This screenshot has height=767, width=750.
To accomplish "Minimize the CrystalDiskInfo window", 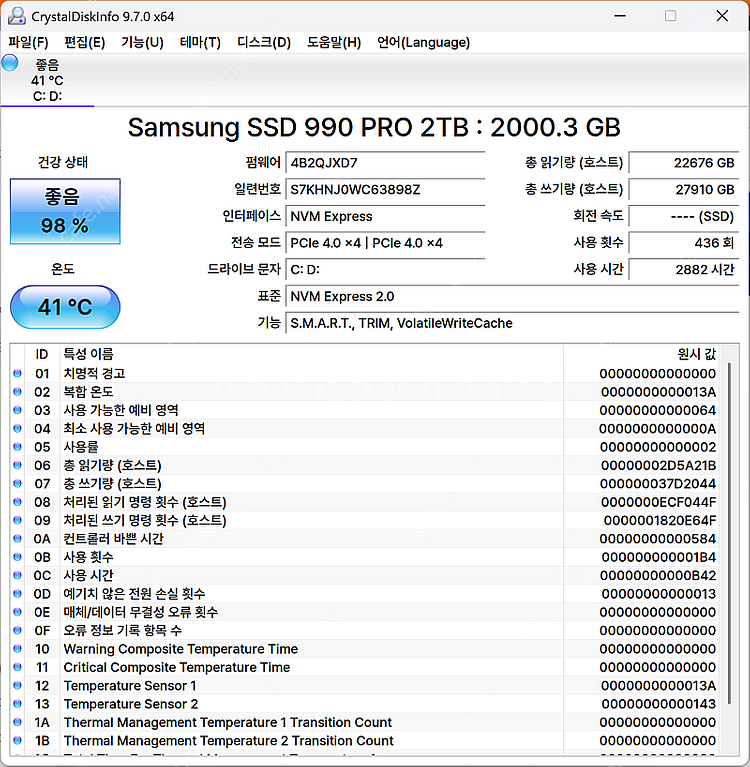I will (x=620, y=16).
